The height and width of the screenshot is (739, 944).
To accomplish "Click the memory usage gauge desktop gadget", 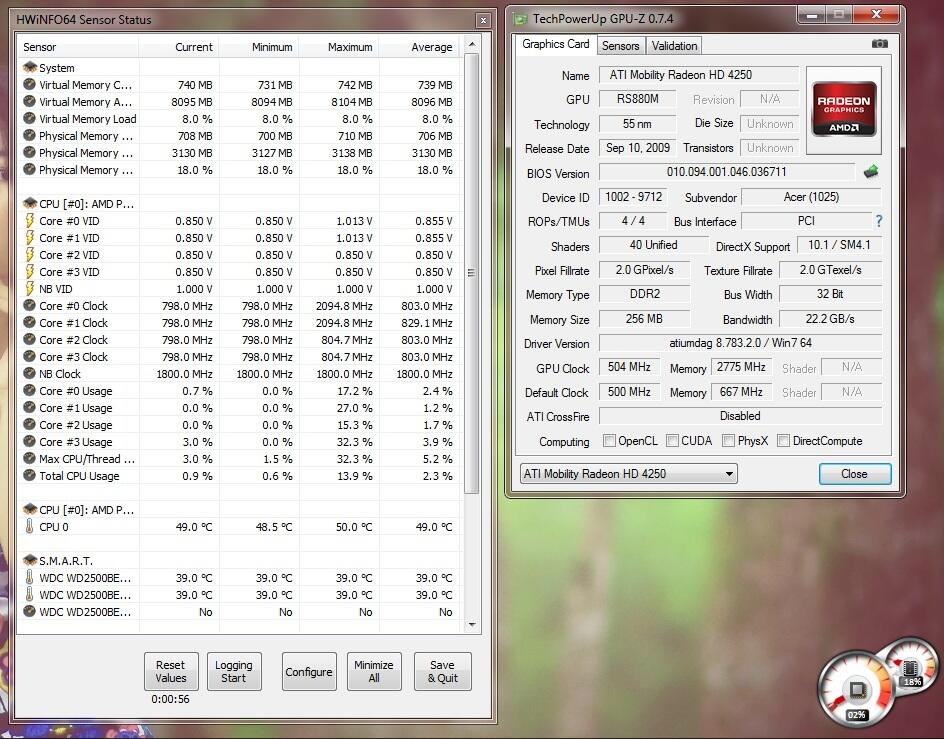I will pos(912,667).
